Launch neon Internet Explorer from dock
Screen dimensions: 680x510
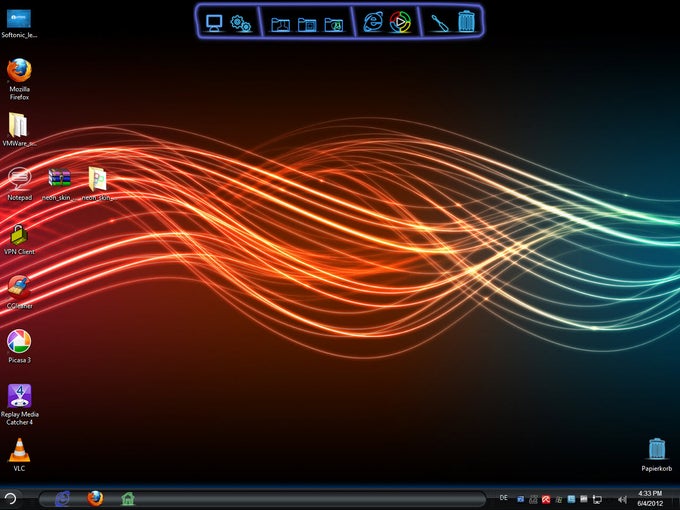click(x=373, y=22)
